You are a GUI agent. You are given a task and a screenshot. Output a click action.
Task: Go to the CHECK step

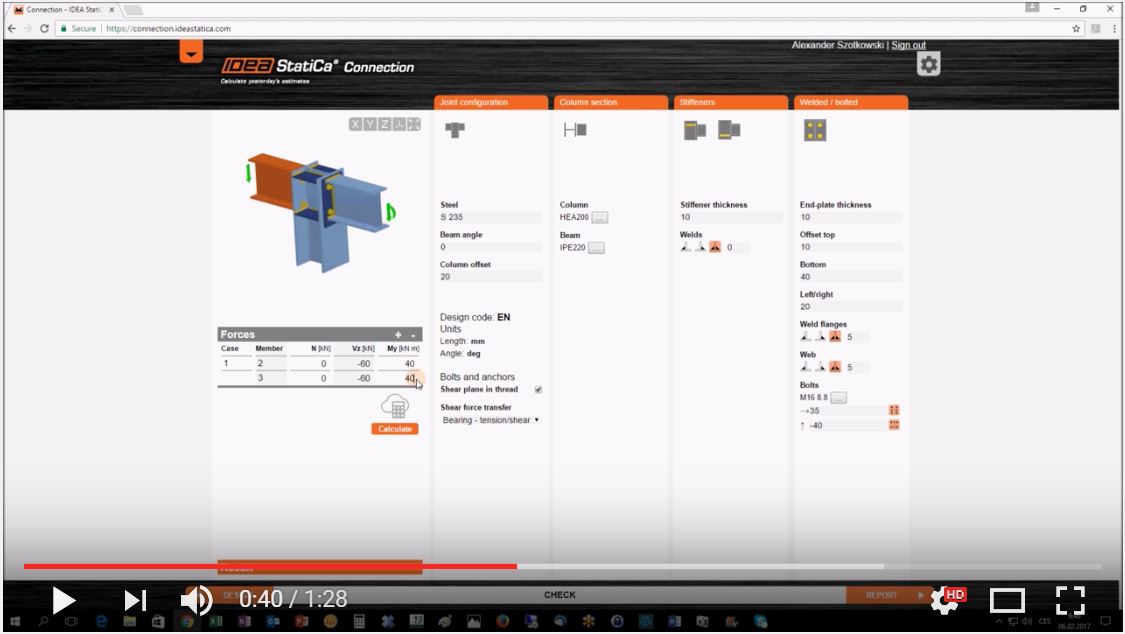(x=560, y=595)
